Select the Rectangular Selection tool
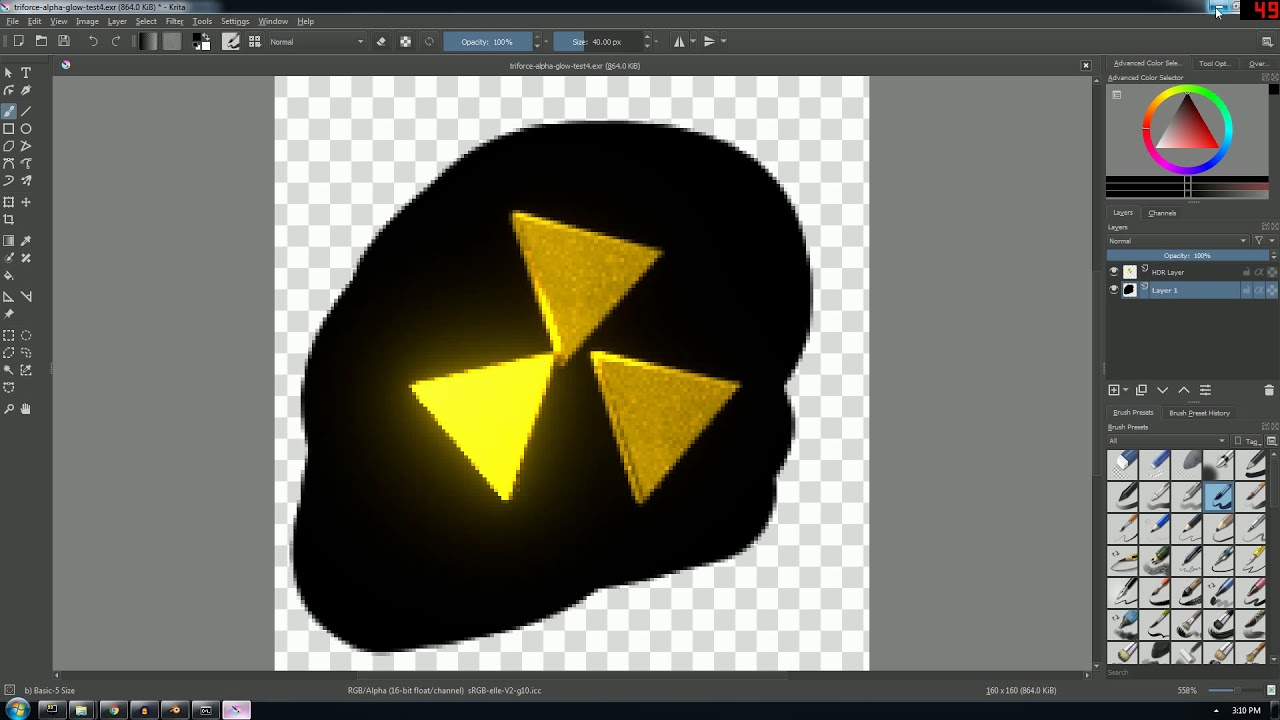1280x720 pixels. tap(9, 336)
